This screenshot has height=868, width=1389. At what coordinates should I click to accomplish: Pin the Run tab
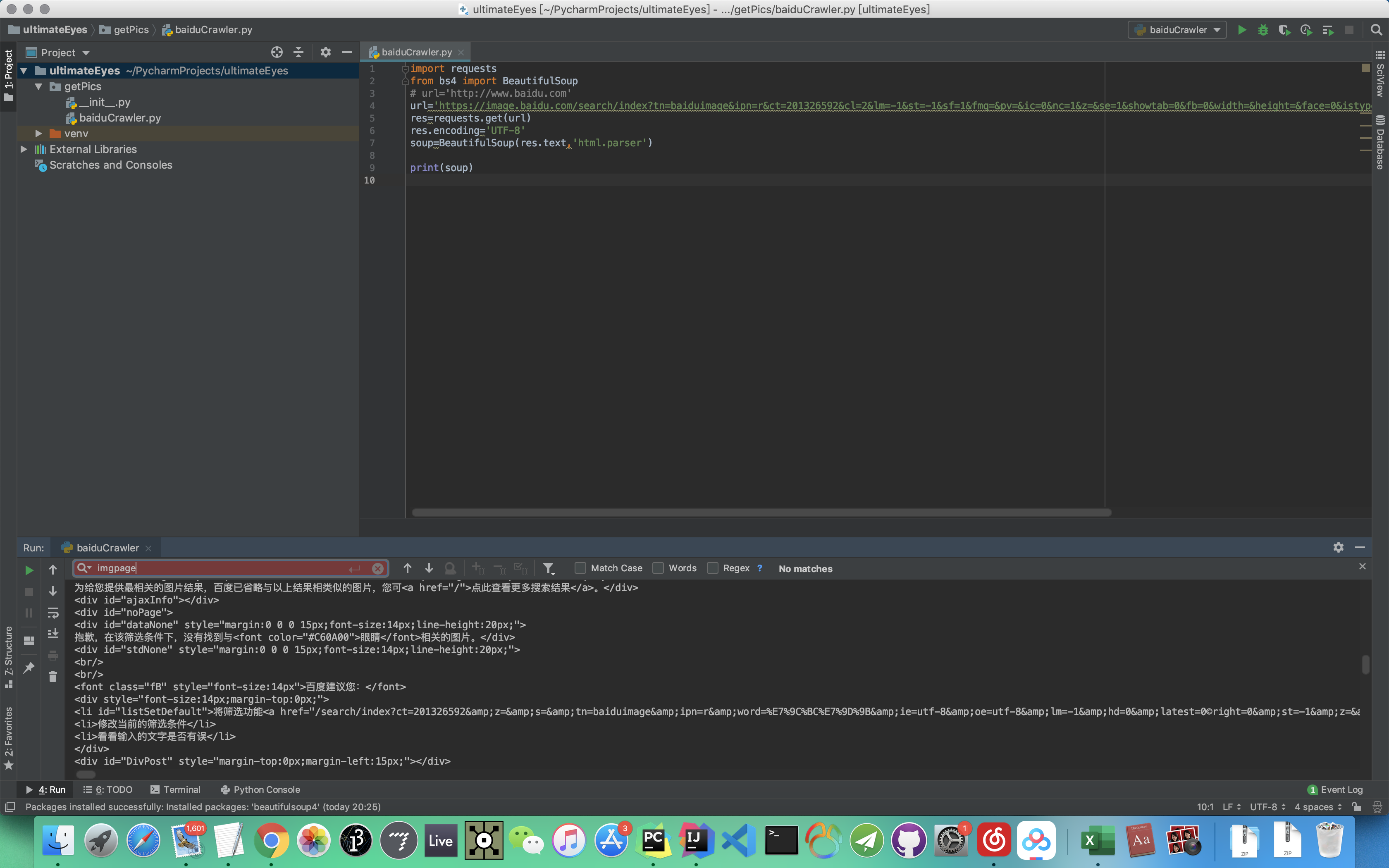[x=29, y=667]
